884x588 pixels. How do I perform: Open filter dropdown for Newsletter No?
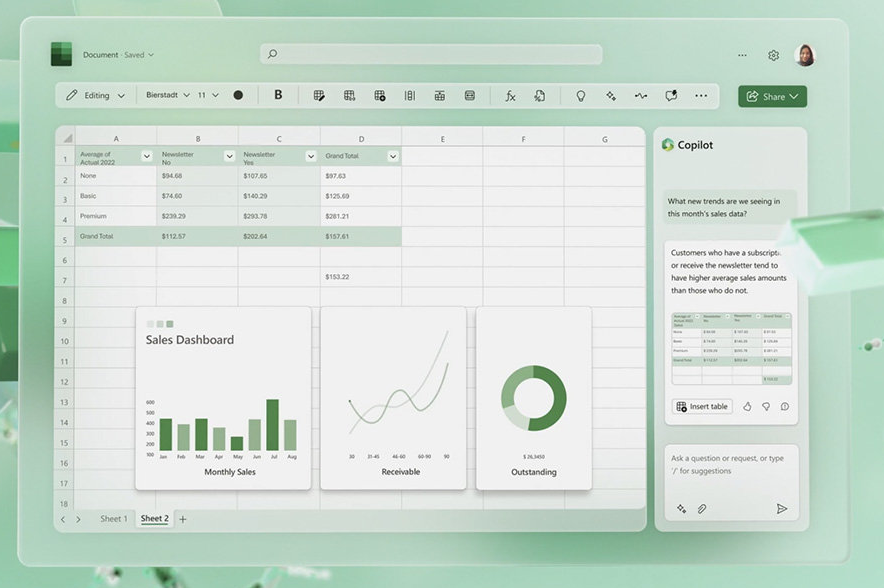coord(229,156)
